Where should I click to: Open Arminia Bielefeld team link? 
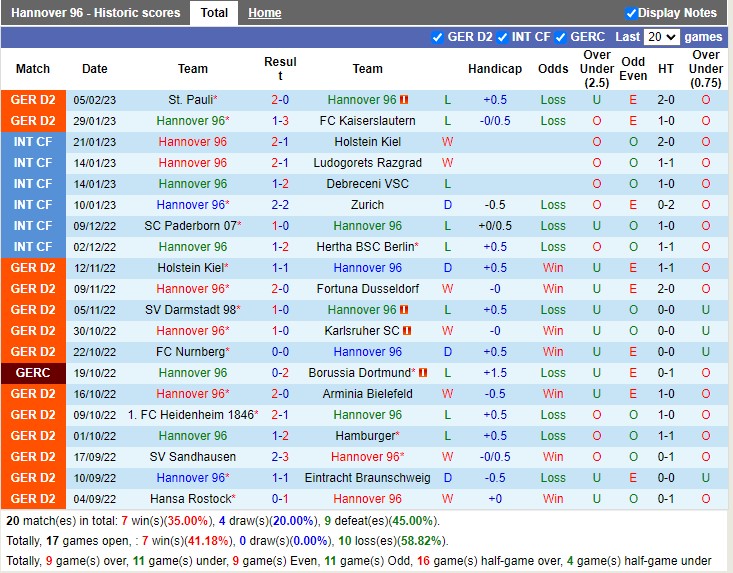pyautogui.click(x=367, y=394)
